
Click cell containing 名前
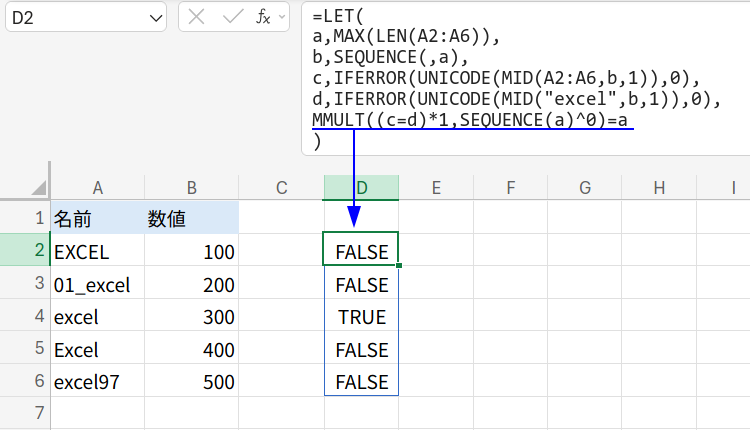(98, 218)
